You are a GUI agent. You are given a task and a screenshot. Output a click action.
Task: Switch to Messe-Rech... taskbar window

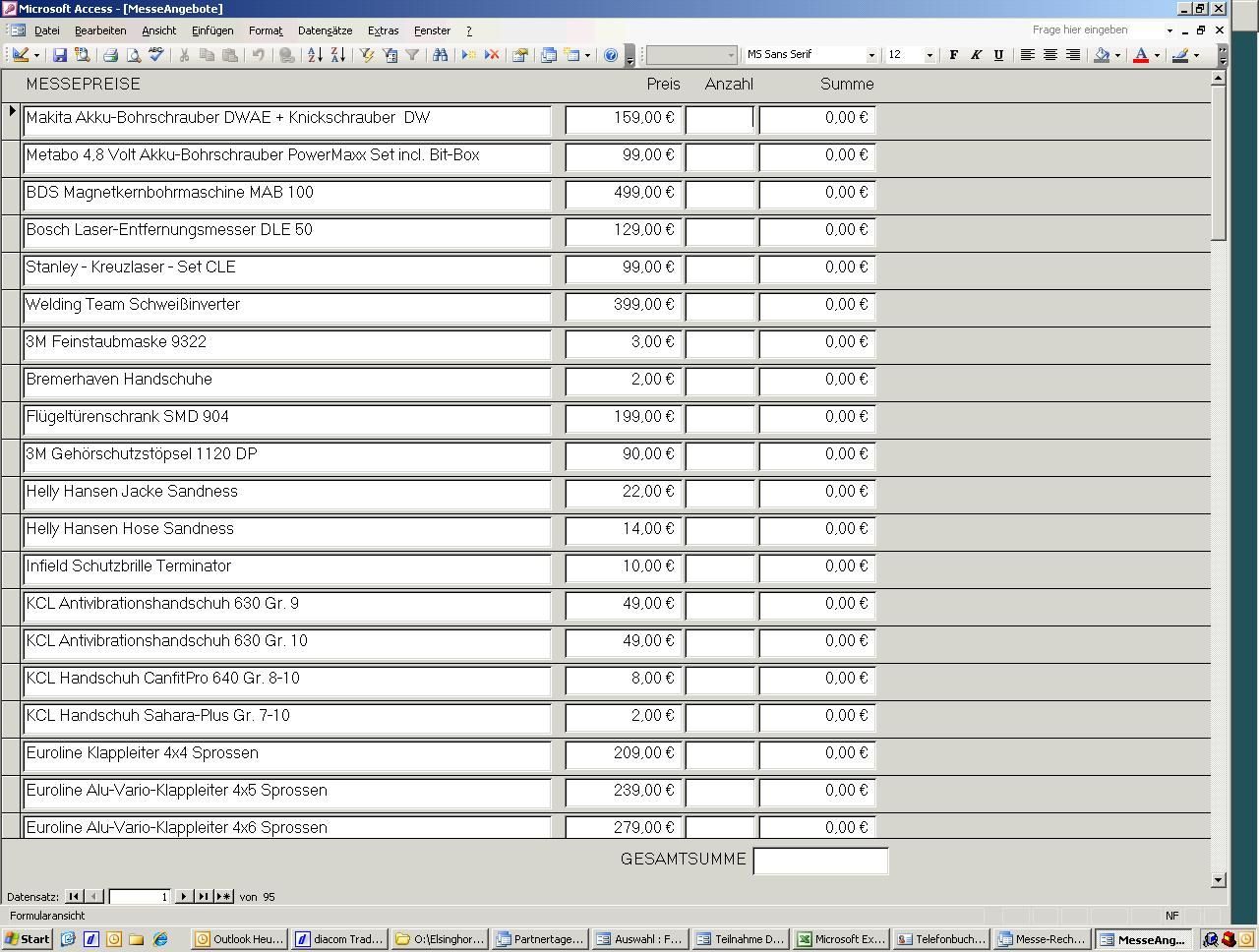click(1042, 939)
